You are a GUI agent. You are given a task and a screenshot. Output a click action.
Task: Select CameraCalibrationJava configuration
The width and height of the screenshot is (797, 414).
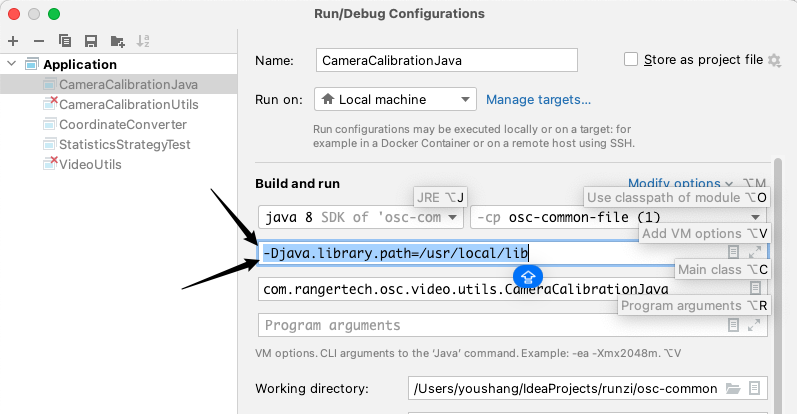click(128, 84)
